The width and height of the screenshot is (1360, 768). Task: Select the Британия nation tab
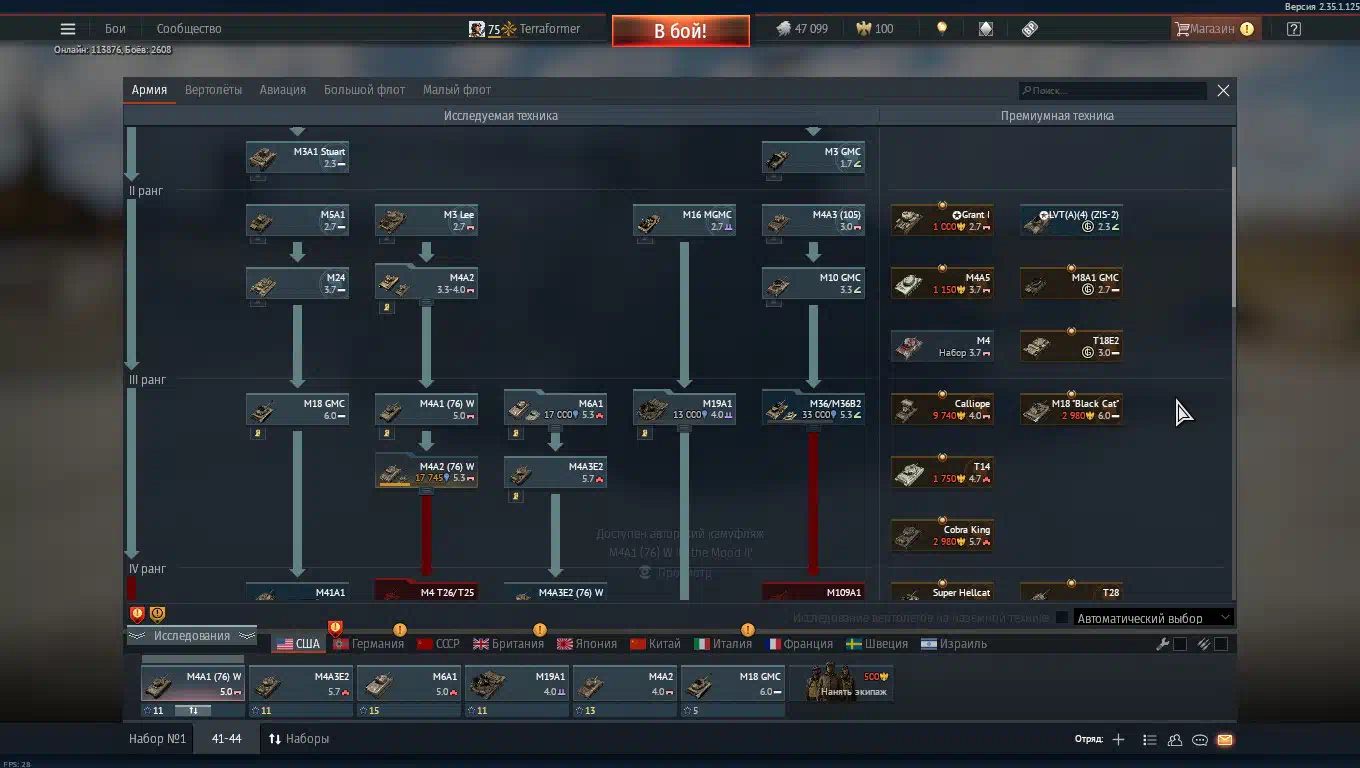click(x=509, y=644)
